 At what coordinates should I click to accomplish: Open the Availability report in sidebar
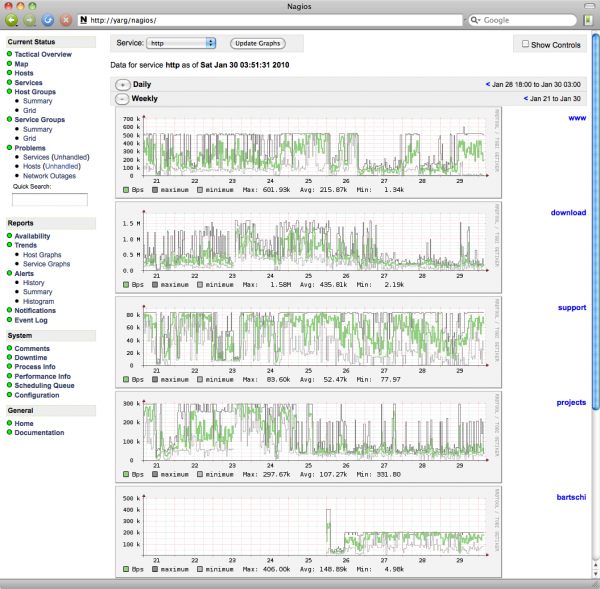click(x=32, y=236)
